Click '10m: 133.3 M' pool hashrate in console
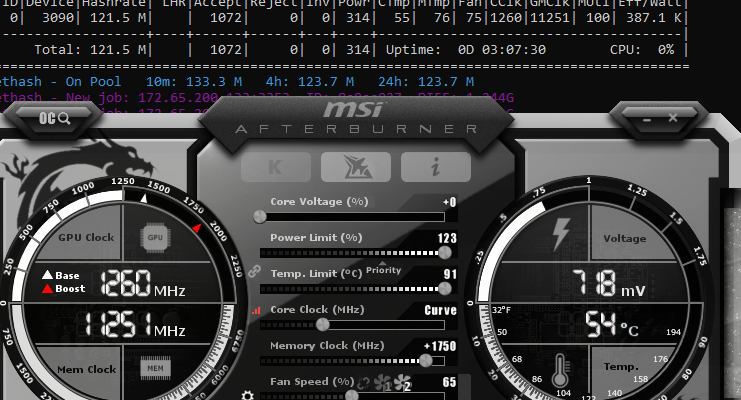The width and height of the screenshot is (741, 400). (x=194, y=82)
